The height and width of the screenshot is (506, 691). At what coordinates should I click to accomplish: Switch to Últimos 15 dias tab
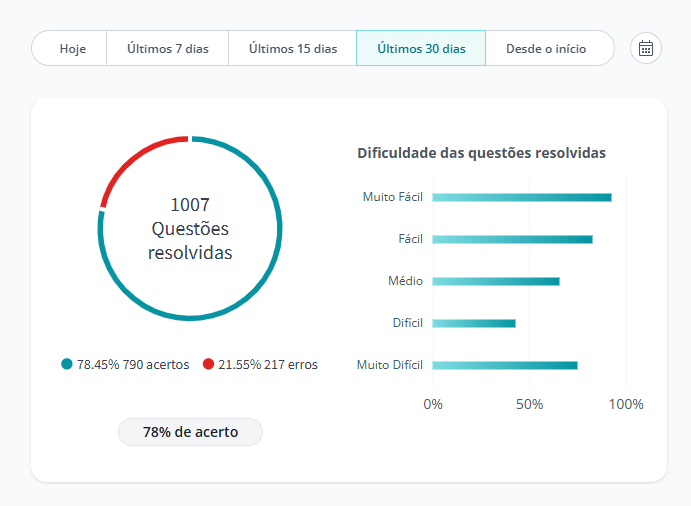pyautogui.click(x=293, y=48)
